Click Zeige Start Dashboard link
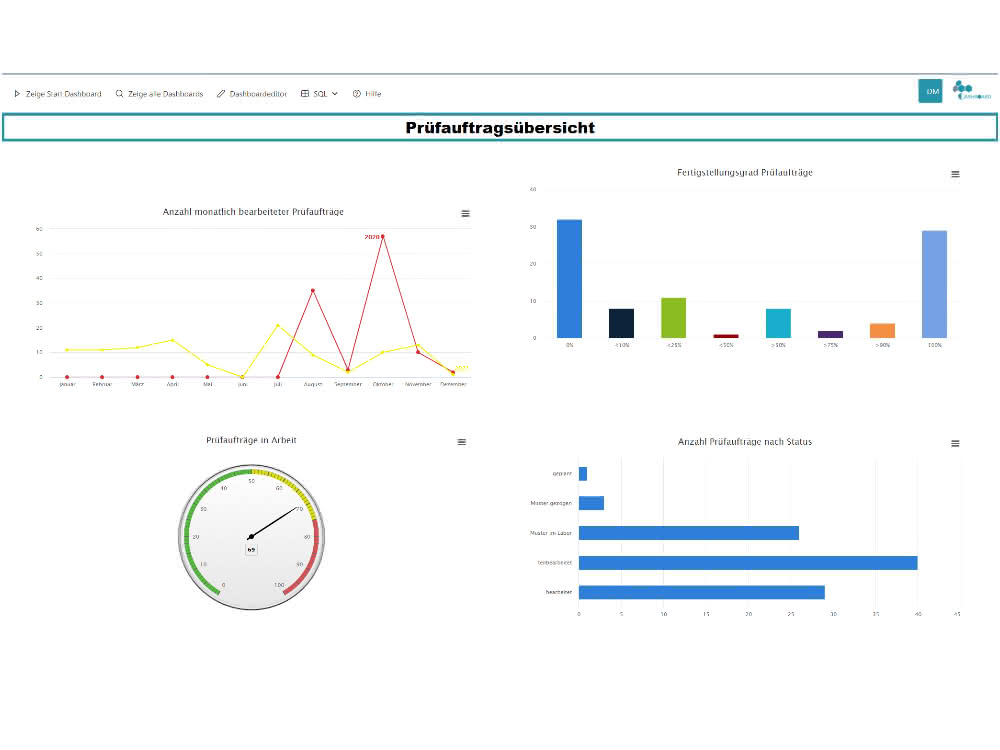Screen dimensions: 1000x750 [63, 94]
